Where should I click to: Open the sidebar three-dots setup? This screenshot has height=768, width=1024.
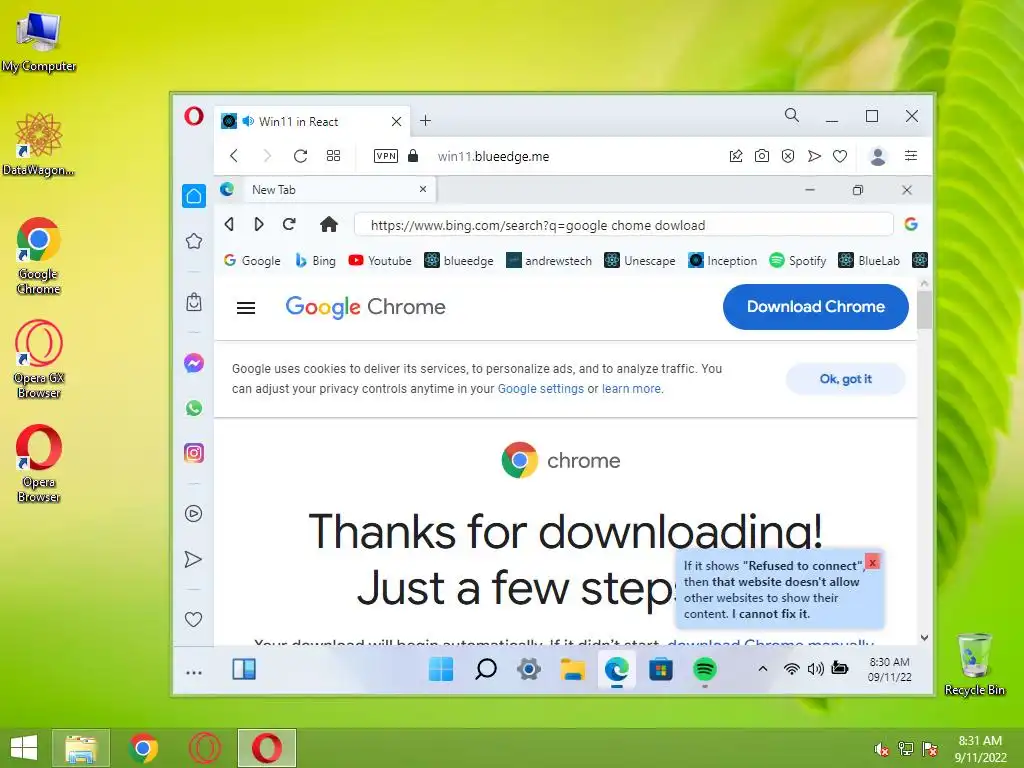pyautogui.click(x=194, y=673)
